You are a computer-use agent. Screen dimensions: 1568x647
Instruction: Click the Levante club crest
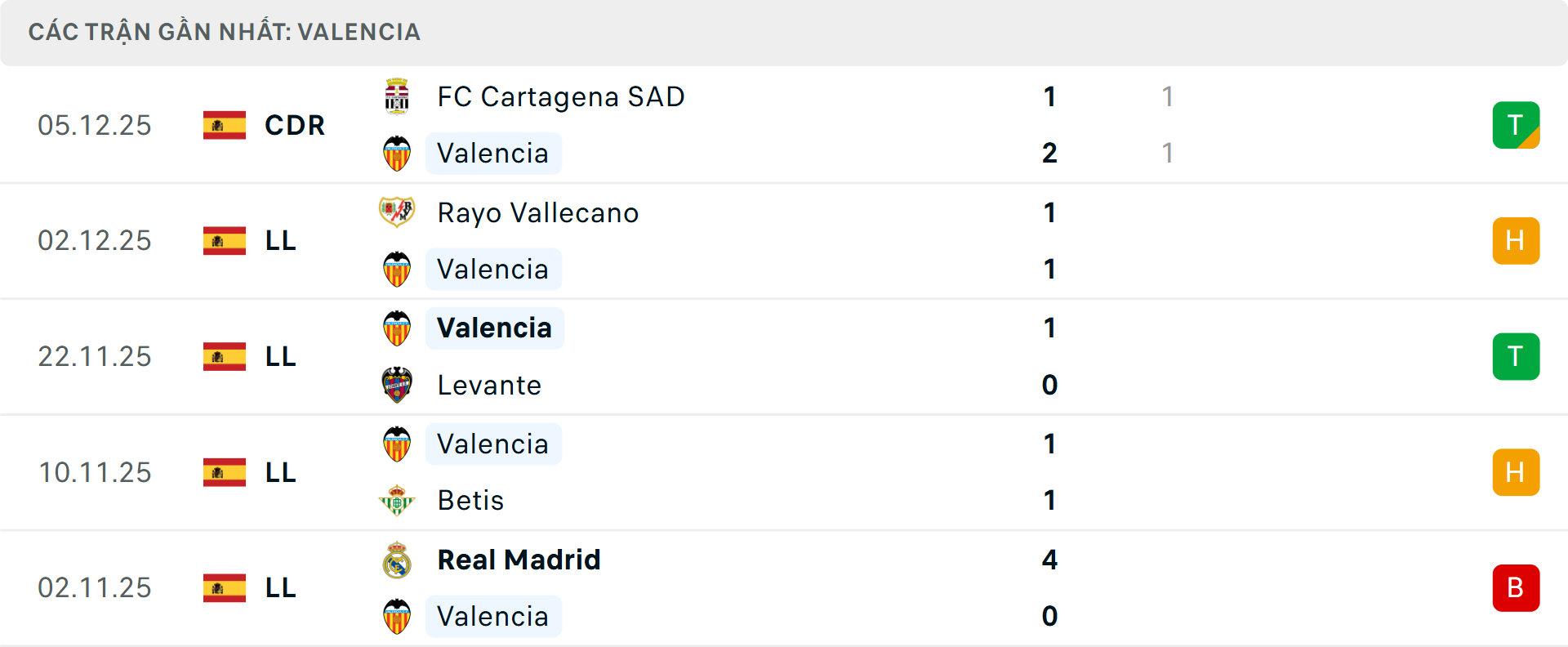click(x=397, y=385)
